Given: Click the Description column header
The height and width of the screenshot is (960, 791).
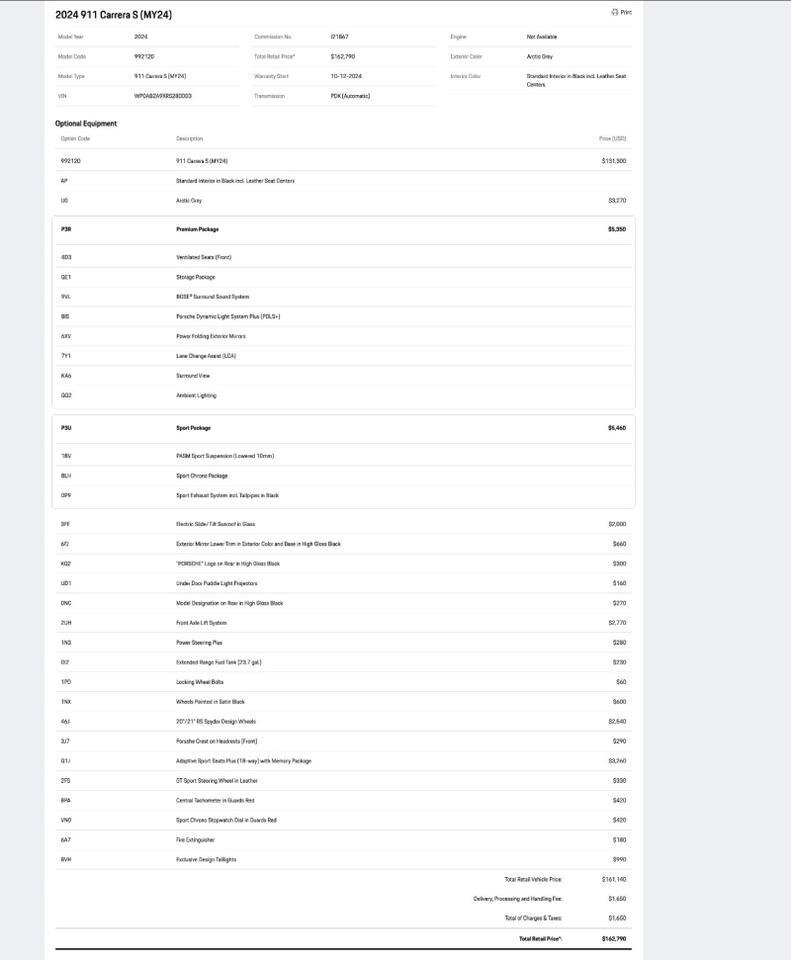Looking at the screenshot, I should 189,139.
